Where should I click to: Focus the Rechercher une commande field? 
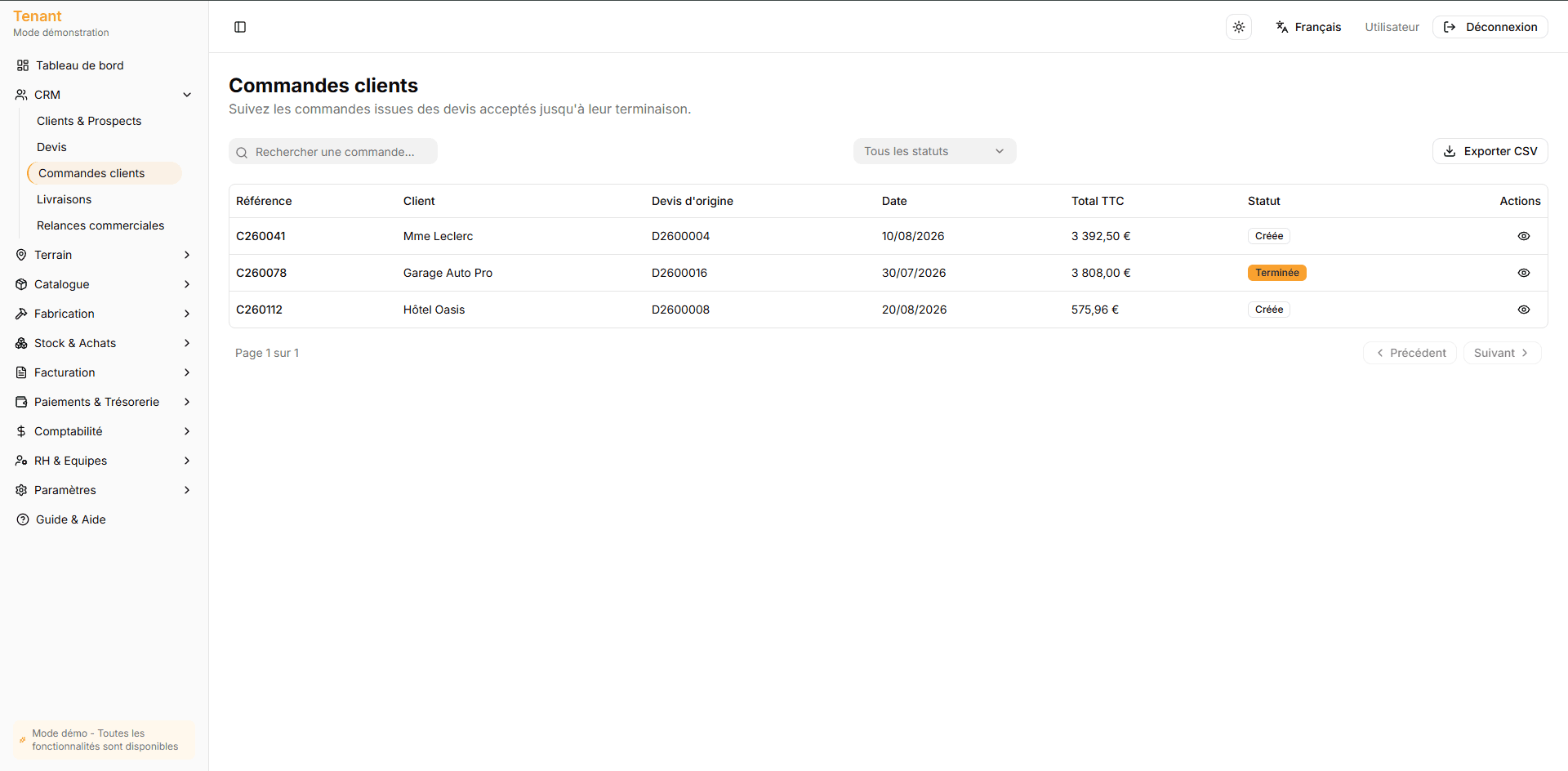pos(333,151)
